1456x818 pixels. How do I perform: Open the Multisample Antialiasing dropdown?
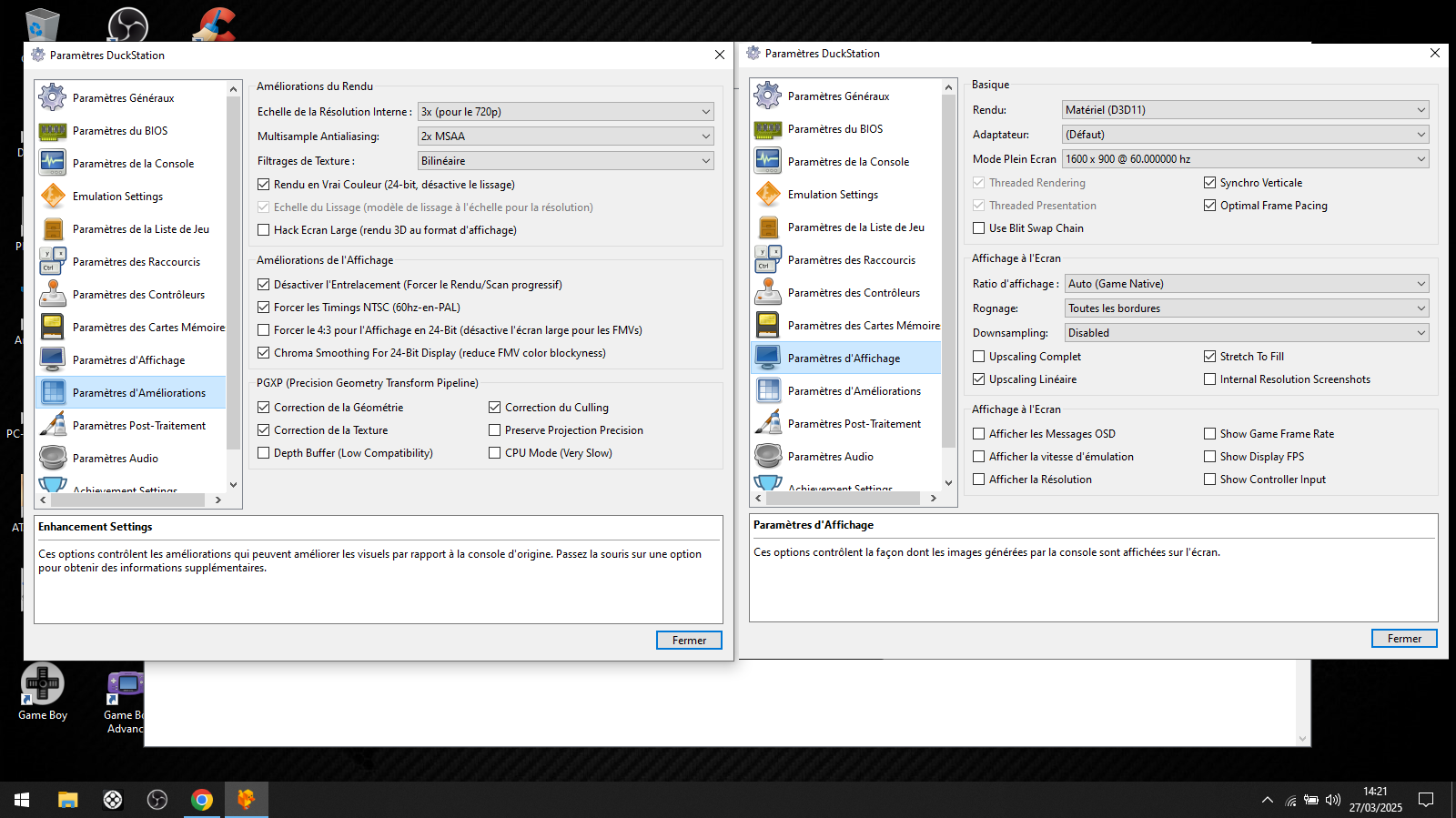pos(565,136)
